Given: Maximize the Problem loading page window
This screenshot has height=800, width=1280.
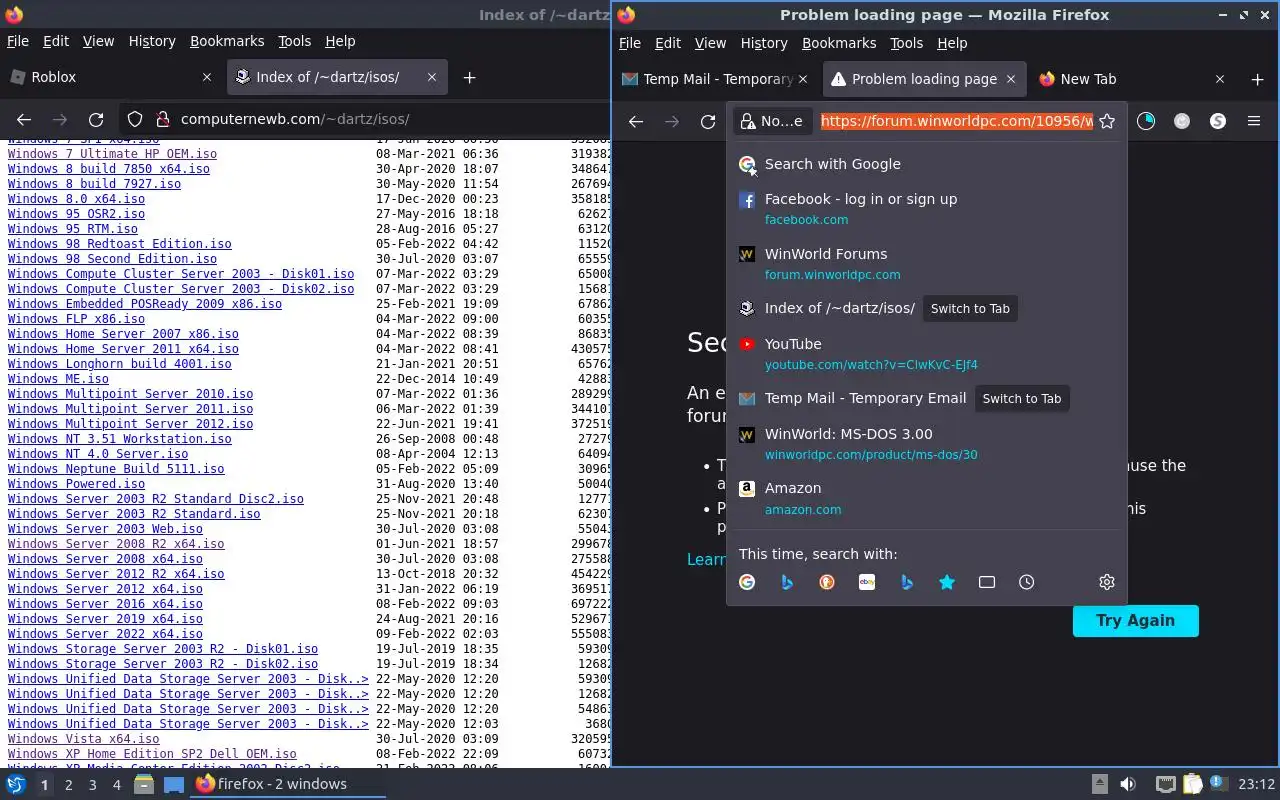Looking at the screenshot, I should pos(1243,15).
